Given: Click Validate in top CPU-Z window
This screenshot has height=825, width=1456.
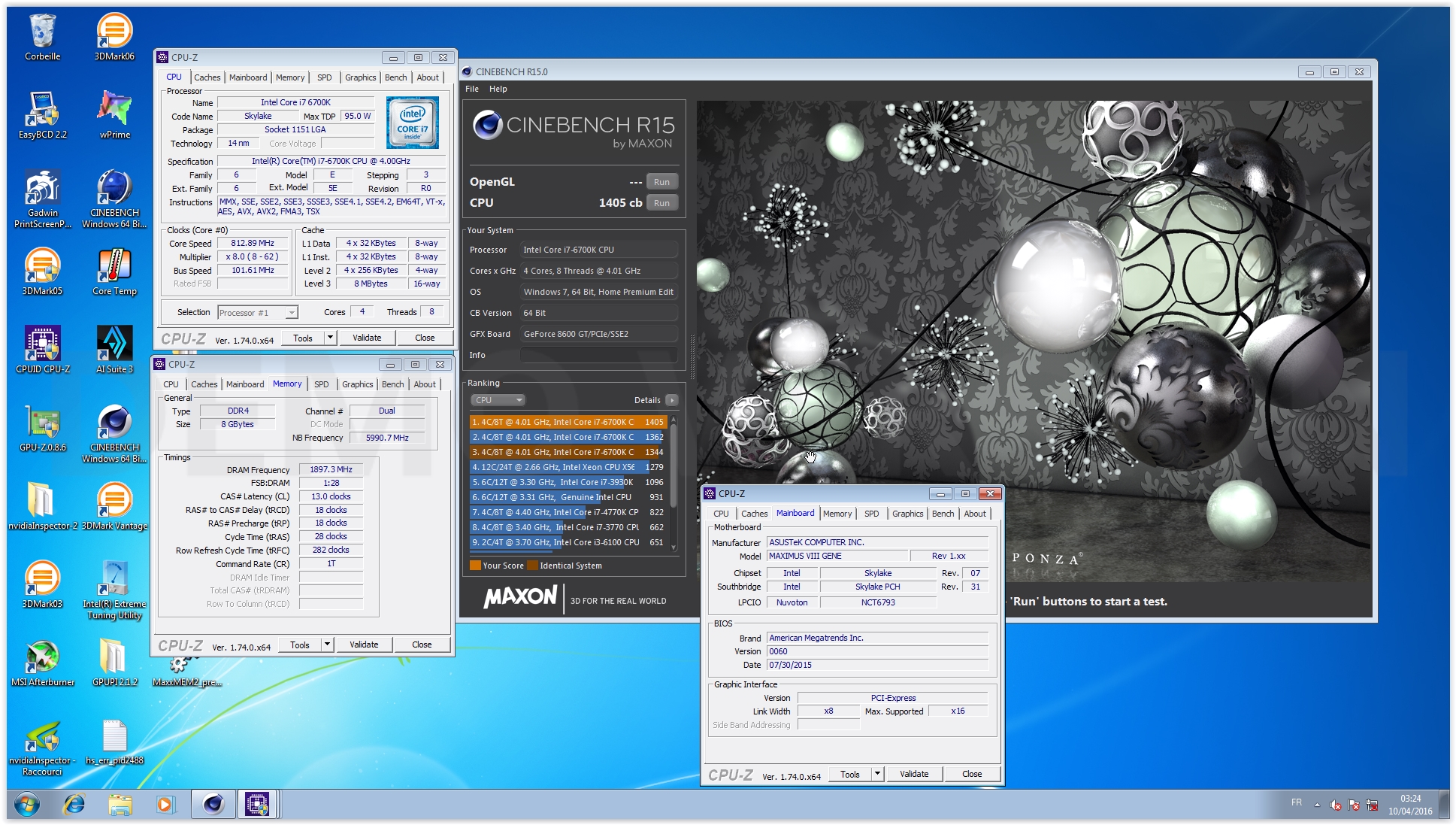Looking at the screenshot, I should click(x=367, y=338).
